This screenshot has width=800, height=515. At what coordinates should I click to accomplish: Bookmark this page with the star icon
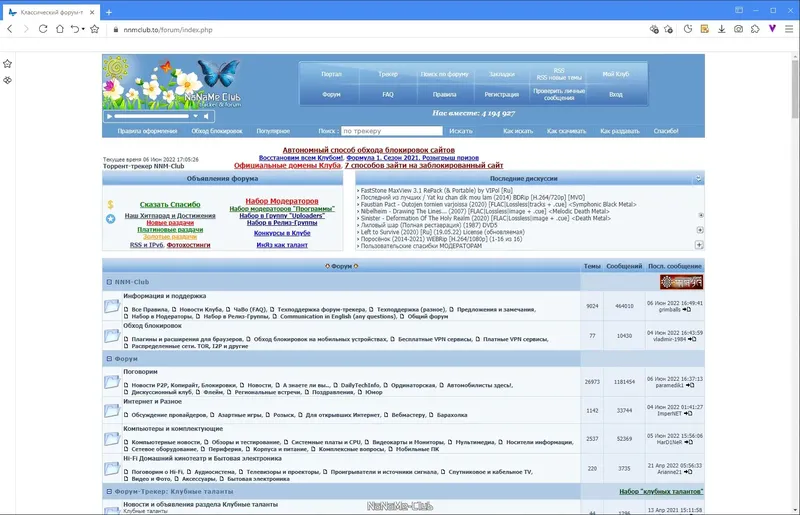pos(94,29)
